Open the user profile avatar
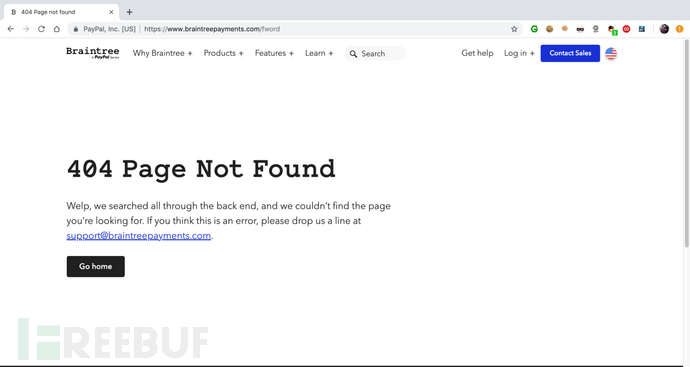 point(664,29)
